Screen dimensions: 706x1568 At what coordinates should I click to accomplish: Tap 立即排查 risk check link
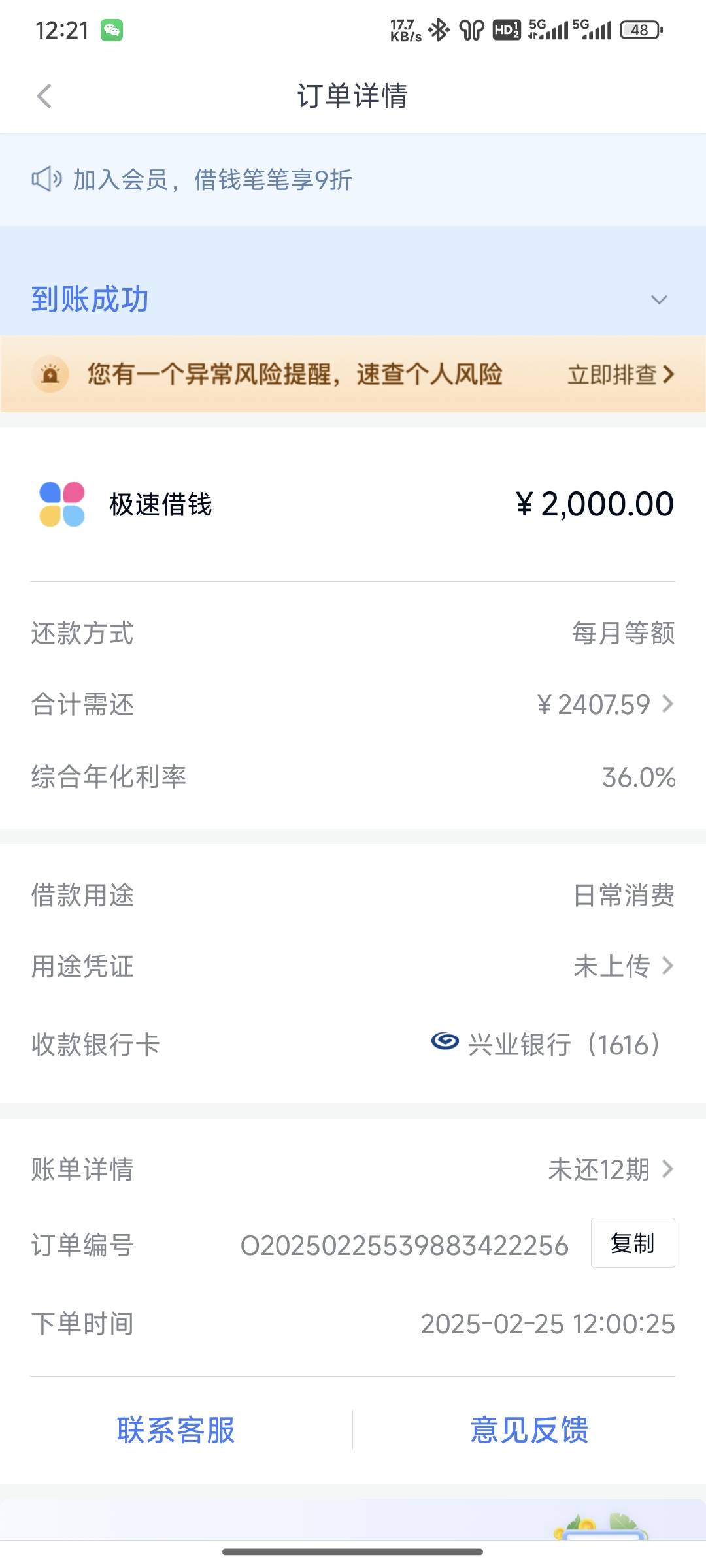[x=620, y=374]
